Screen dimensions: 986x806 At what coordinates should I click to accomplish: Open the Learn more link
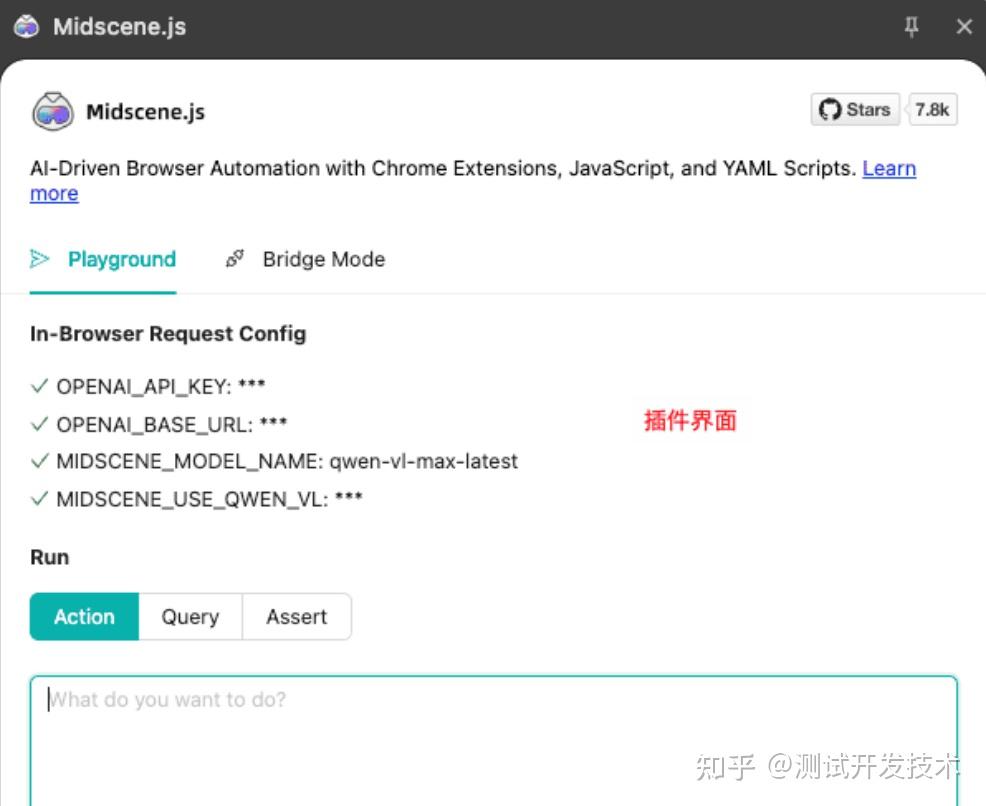pyautogui.click(x=889, y=168)
